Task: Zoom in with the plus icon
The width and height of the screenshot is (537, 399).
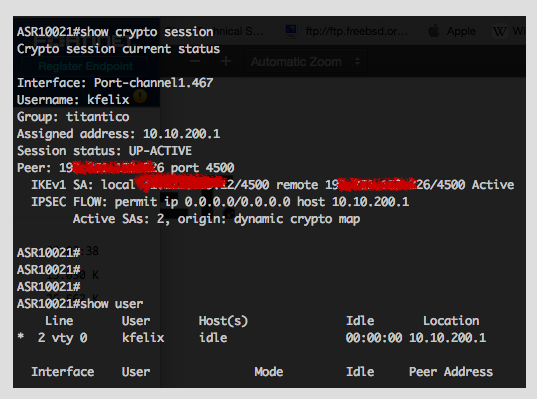Action: pos(226,61)
